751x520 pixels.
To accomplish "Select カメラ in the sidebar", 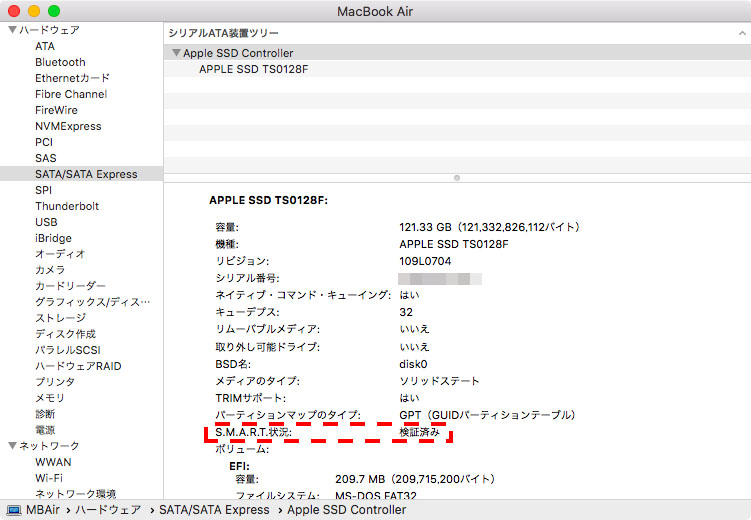I will [50, 270].
